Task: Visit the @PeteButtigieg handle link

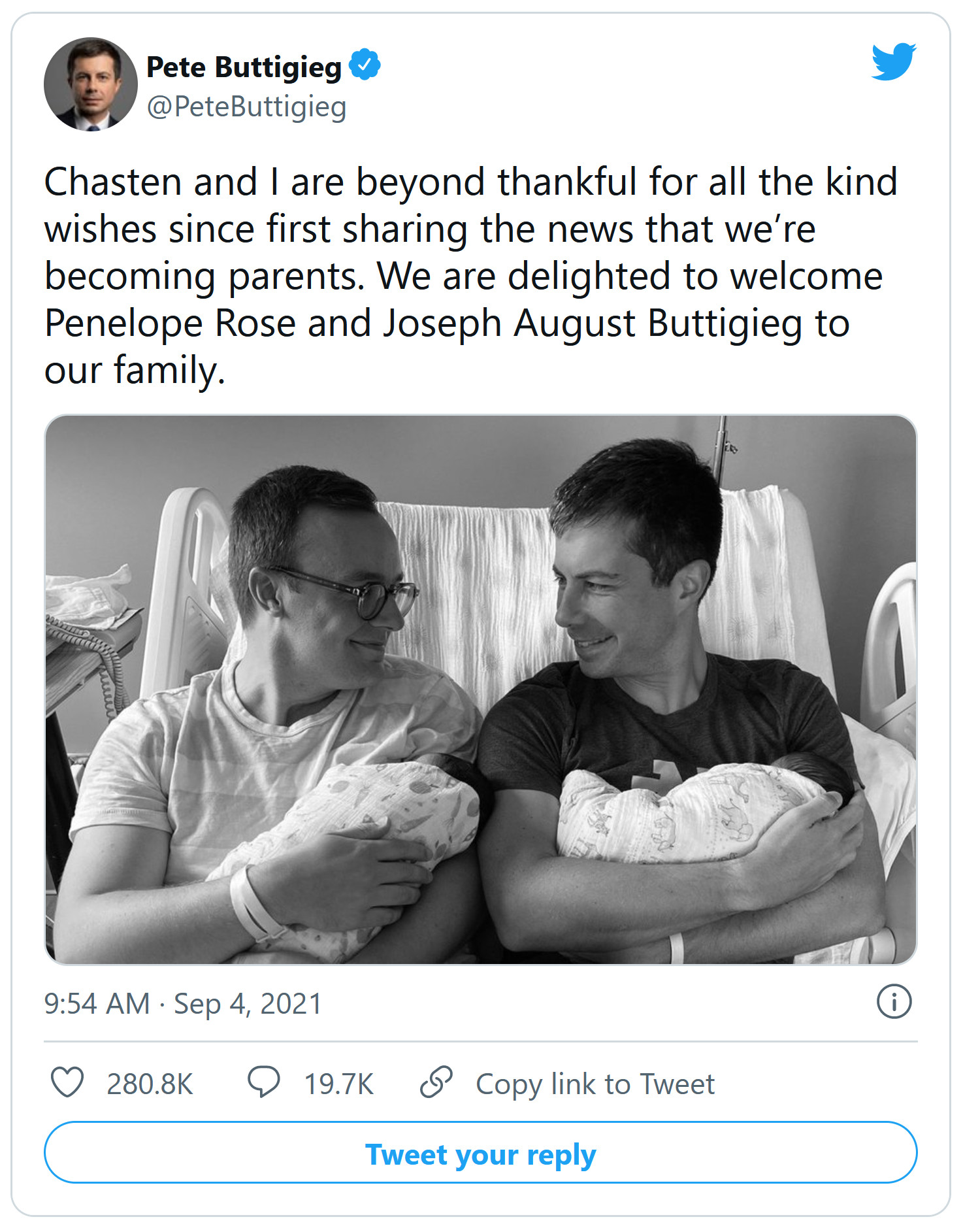Action: coord(246,107)
